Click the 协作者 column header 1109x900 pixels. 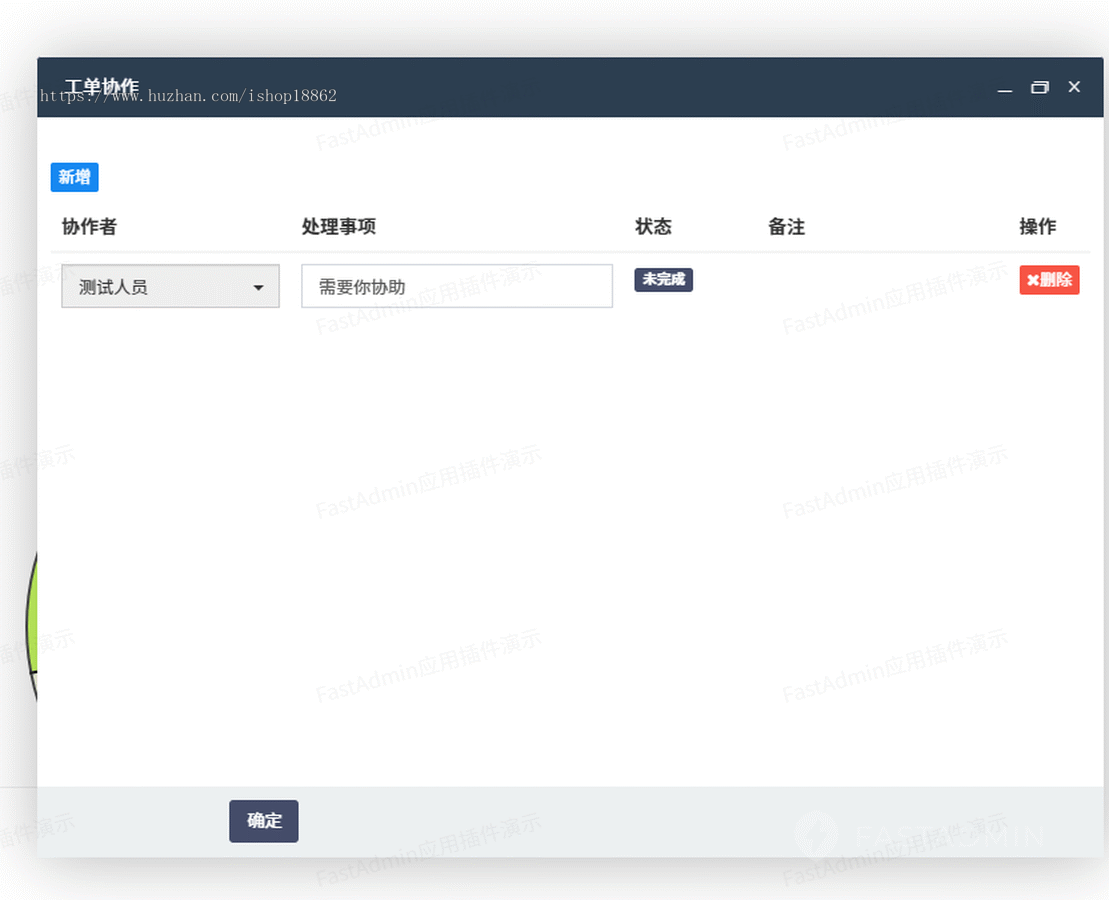point(90,227)
